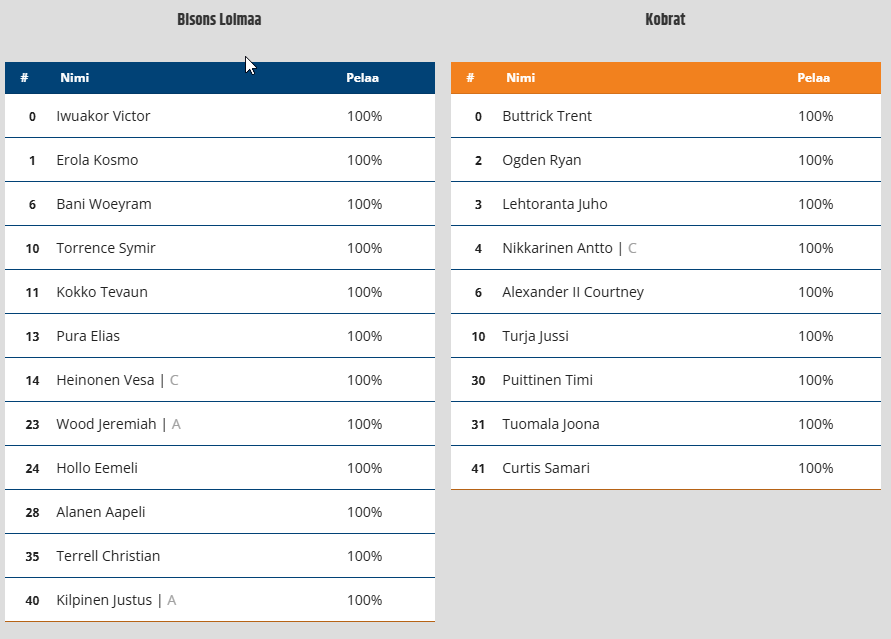Click Curtis Samari in Kobrat list
This screenshot has height=639, width=891.
click(x=546, y=468)
